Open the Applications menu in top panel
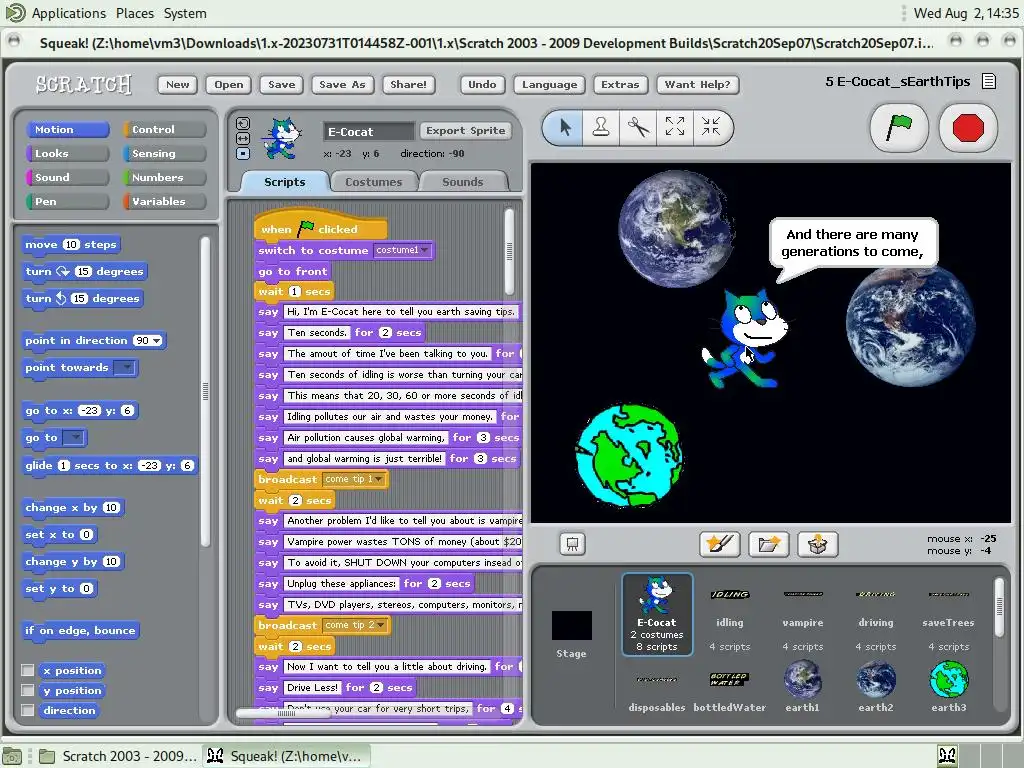Viewport: 1024px width, 768px height. click(x=69, y=13)
